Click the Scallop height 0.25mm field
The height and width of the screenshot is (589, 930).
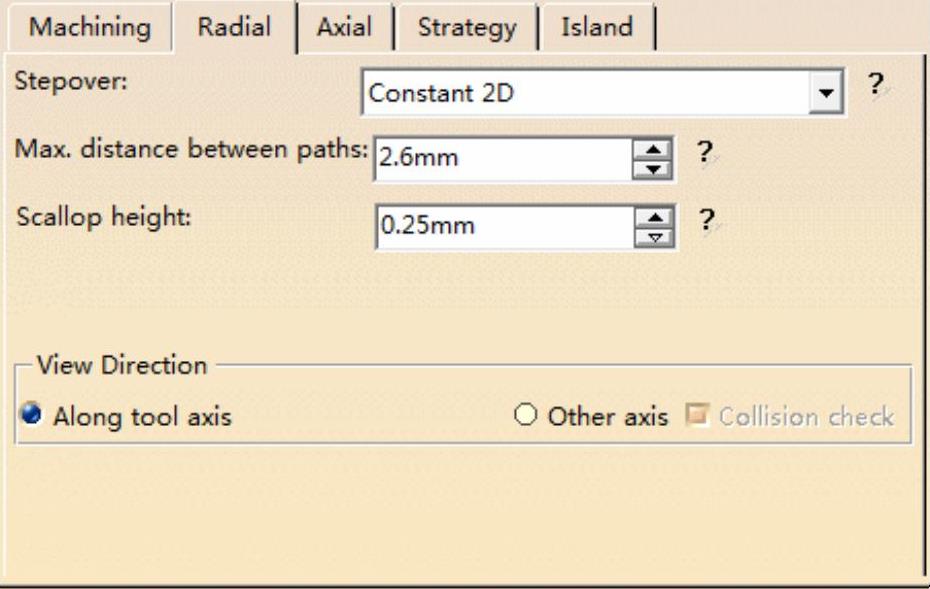coord(502,225)
